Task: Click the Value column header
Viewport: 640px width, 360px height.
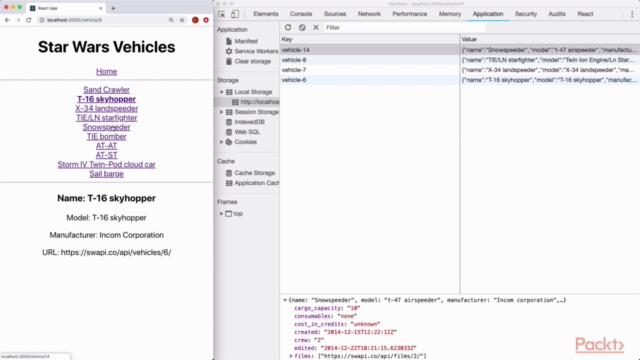Action: pyautogui.click(x=550, y=39)
